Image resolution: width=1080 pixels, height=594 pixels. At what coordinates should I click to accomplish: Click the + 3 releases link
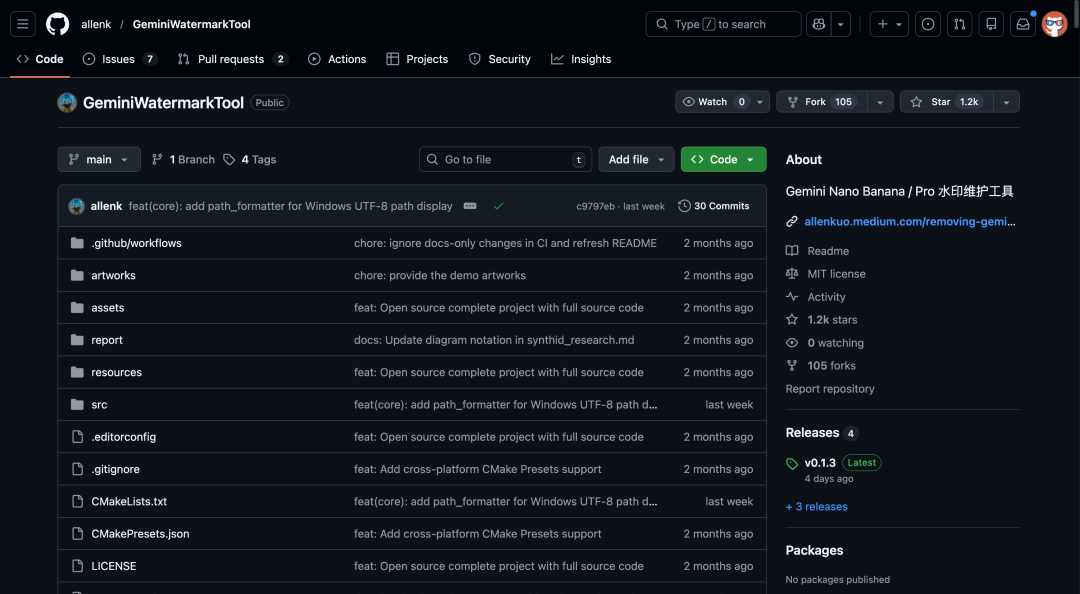[x=816, y=506]
